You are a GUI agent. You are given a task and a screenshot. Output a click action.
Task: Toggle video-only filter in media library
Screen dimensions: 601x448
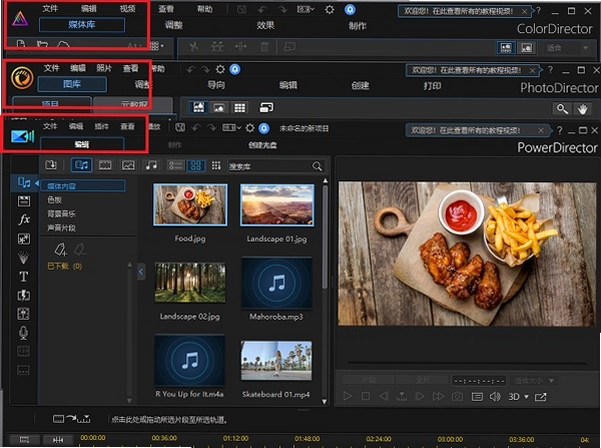(x=105, y=165)
